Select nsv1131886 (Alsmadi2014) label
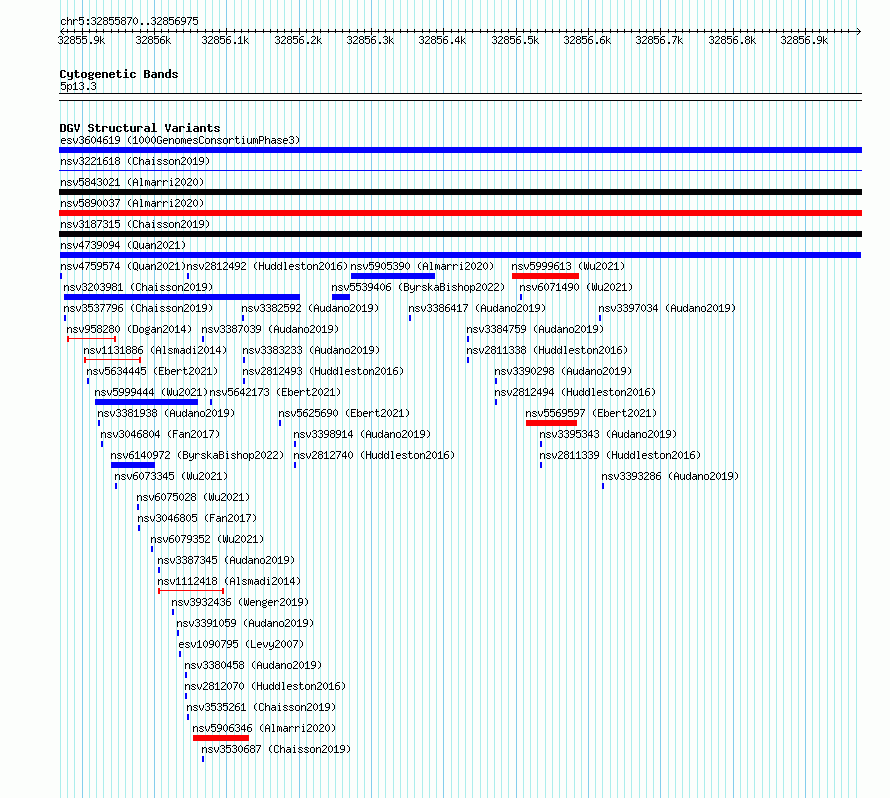This screenshot has height=798, width=890. pyautogui.click(x=156, y=350)
